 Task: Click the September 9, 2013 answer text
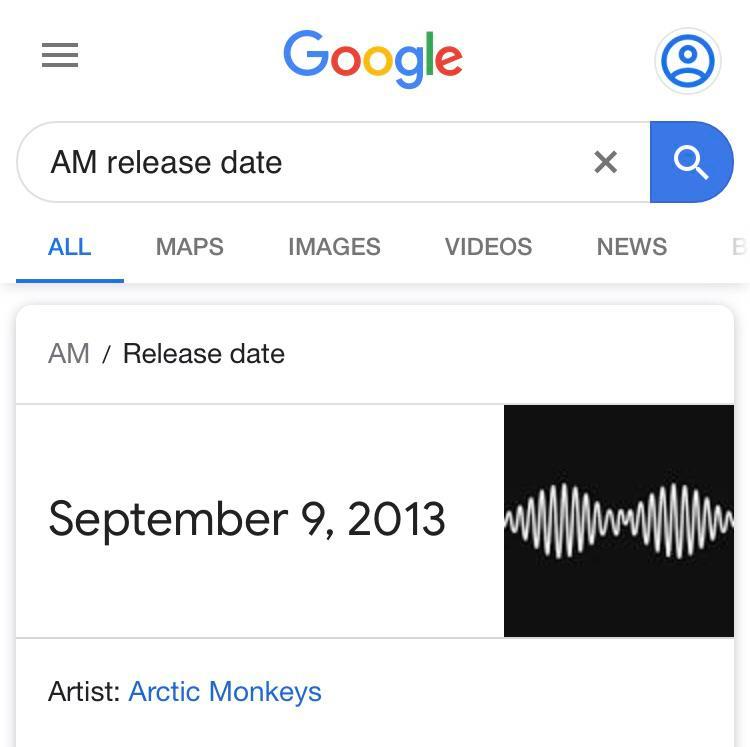click(x=246, y=519)
